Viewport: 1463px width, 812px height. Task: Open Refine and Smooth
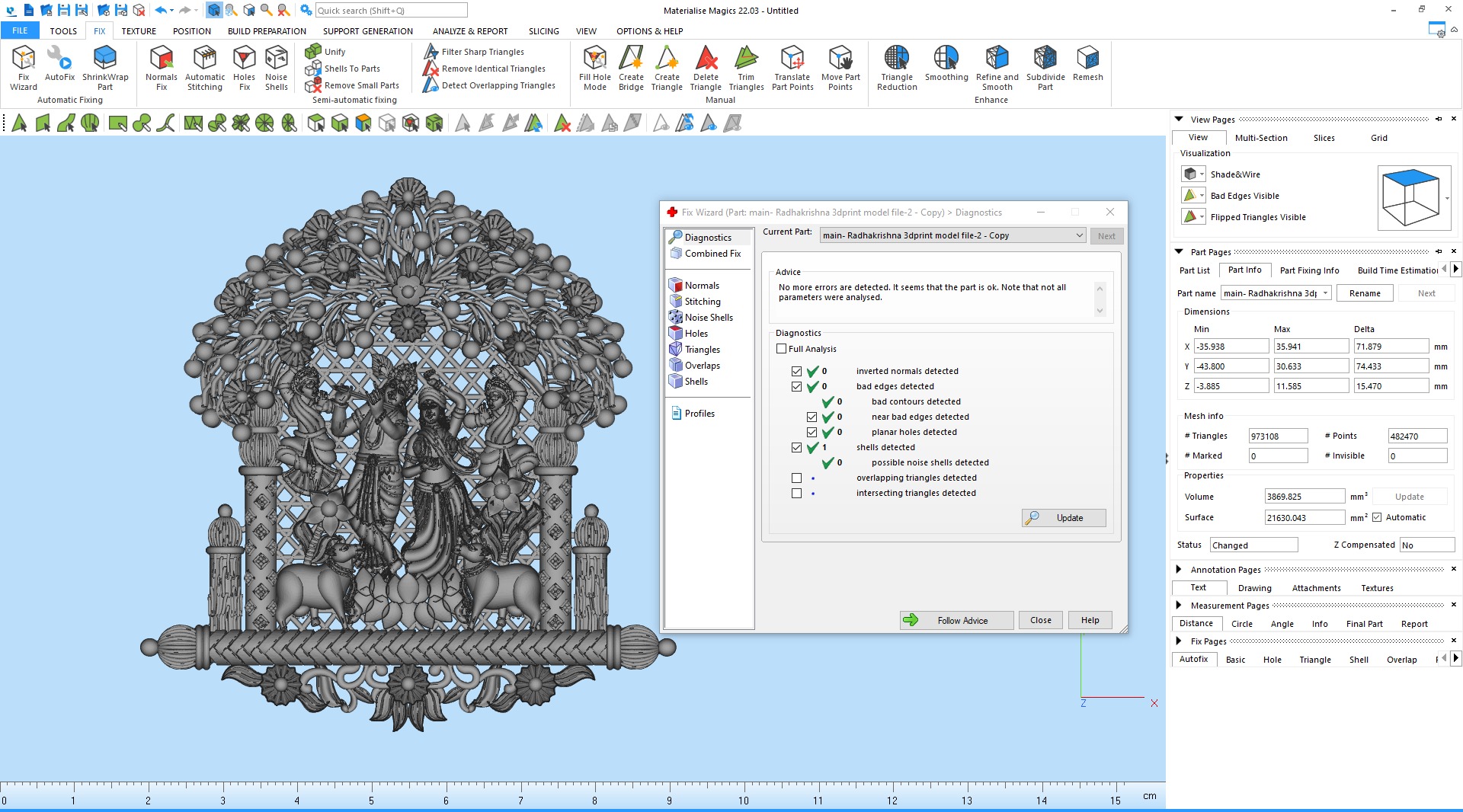(997, 68)
